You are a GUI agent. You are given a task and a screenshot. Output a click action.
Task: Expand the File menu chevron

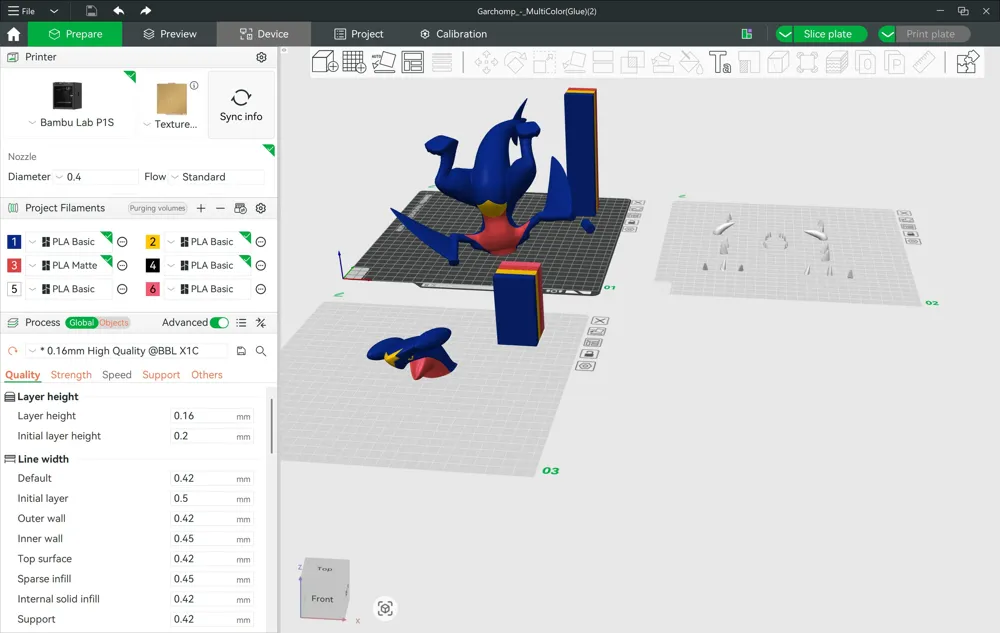click(54, 11)
